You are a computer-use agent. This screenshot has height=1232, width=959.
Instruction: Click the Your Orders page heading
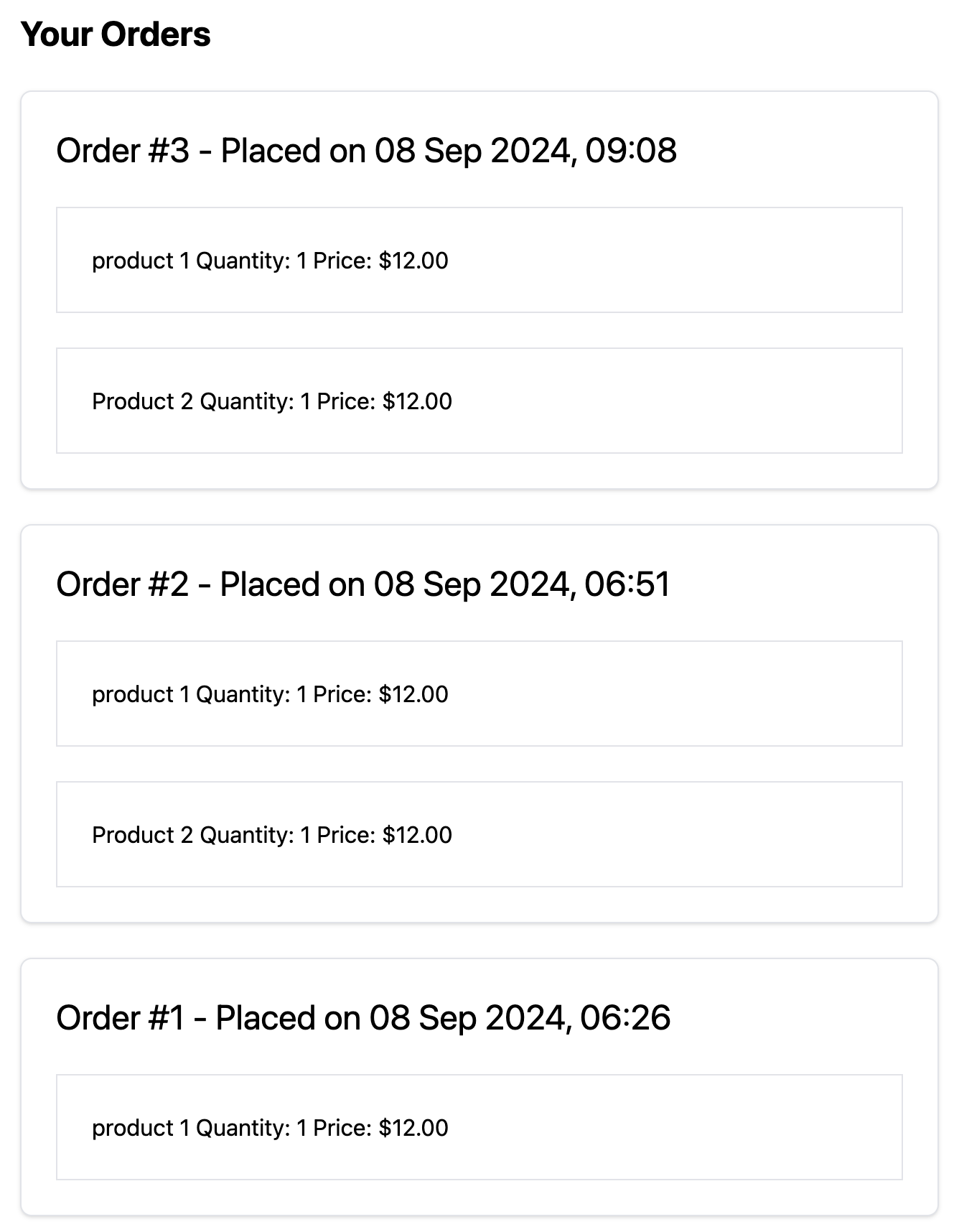click(x=116, y=34)
